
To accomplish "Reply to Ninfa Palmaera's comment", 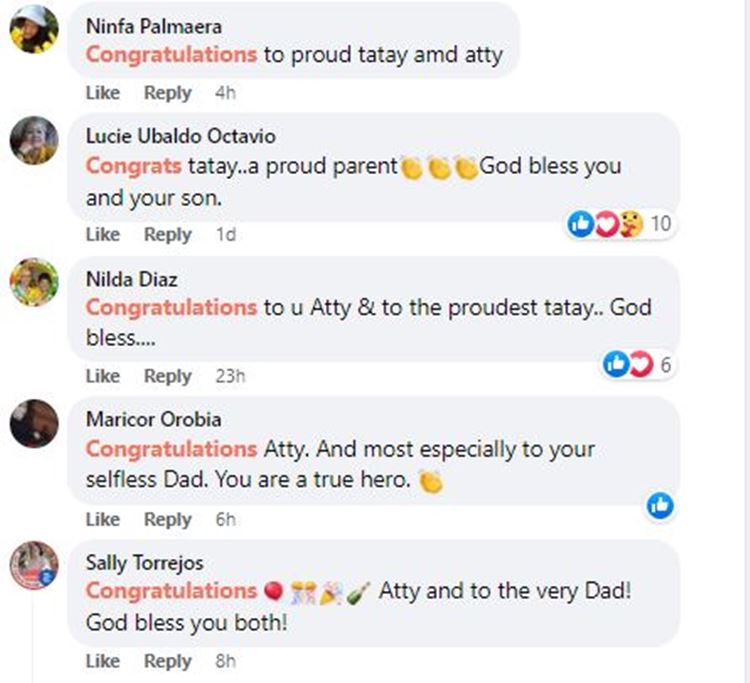I will [x=167, y=93].
